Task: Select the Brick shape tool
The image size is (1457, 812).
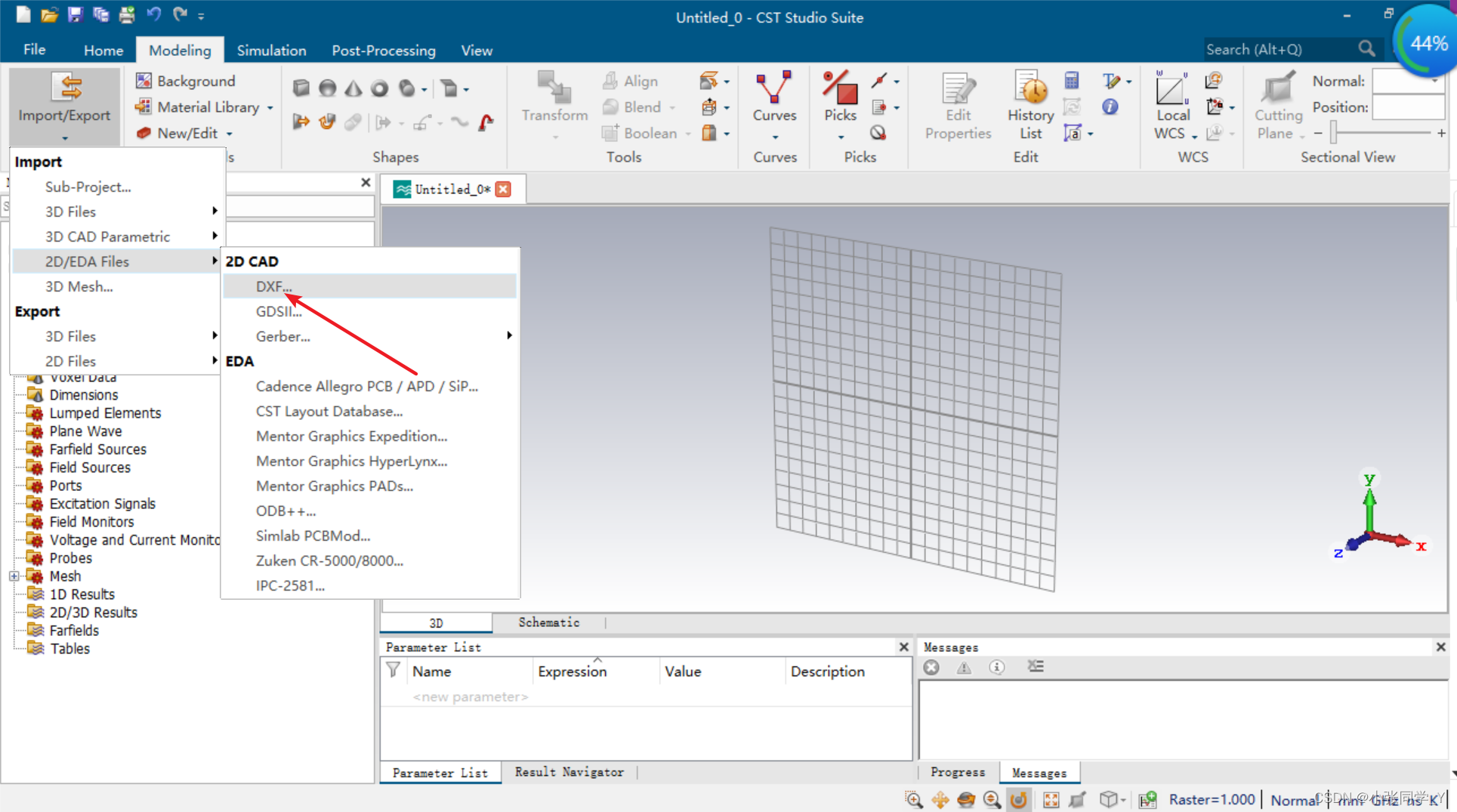Action: click(301, 88)
